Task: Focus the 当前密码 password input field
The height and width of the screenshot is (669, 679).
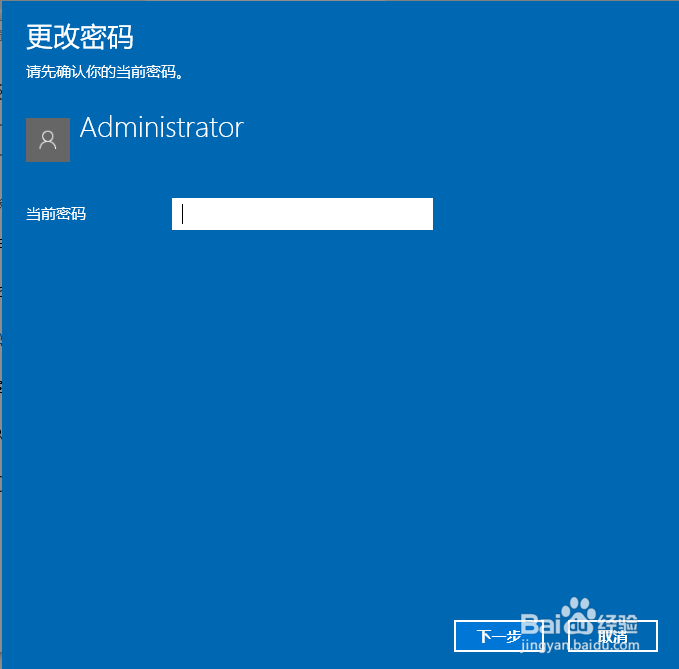Action: (x=302, y=214)
